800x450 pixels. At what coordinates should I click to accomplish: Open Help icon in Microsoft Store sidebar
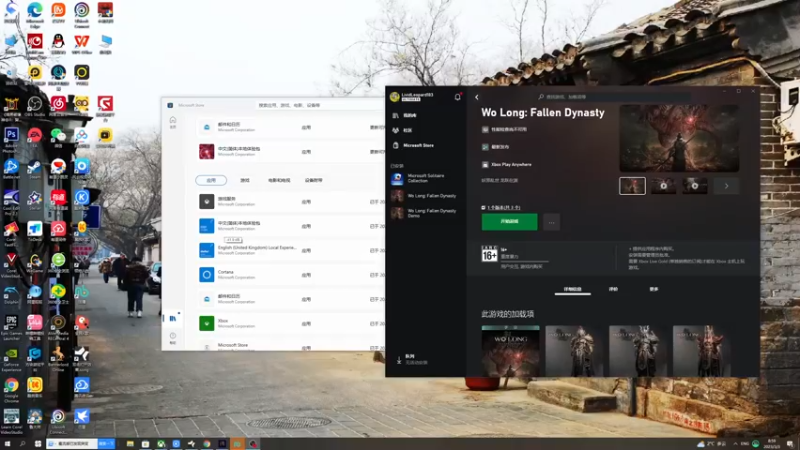(x=172, y=338)
